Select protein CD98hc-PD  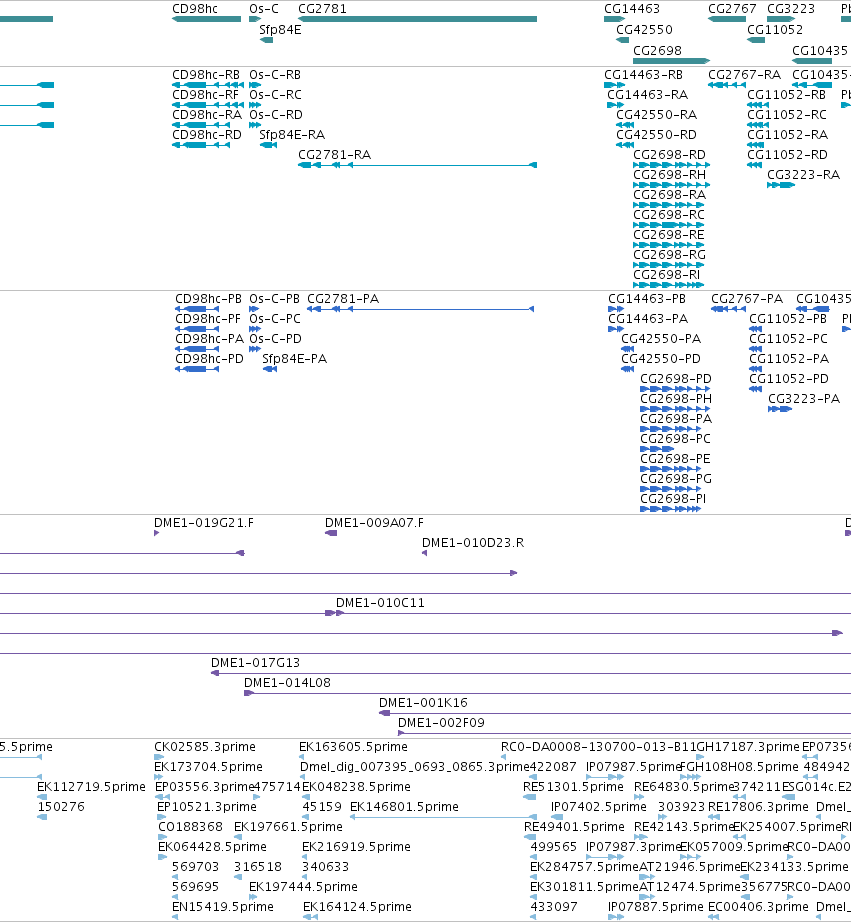pyautogui.click(x=197, y=369)
